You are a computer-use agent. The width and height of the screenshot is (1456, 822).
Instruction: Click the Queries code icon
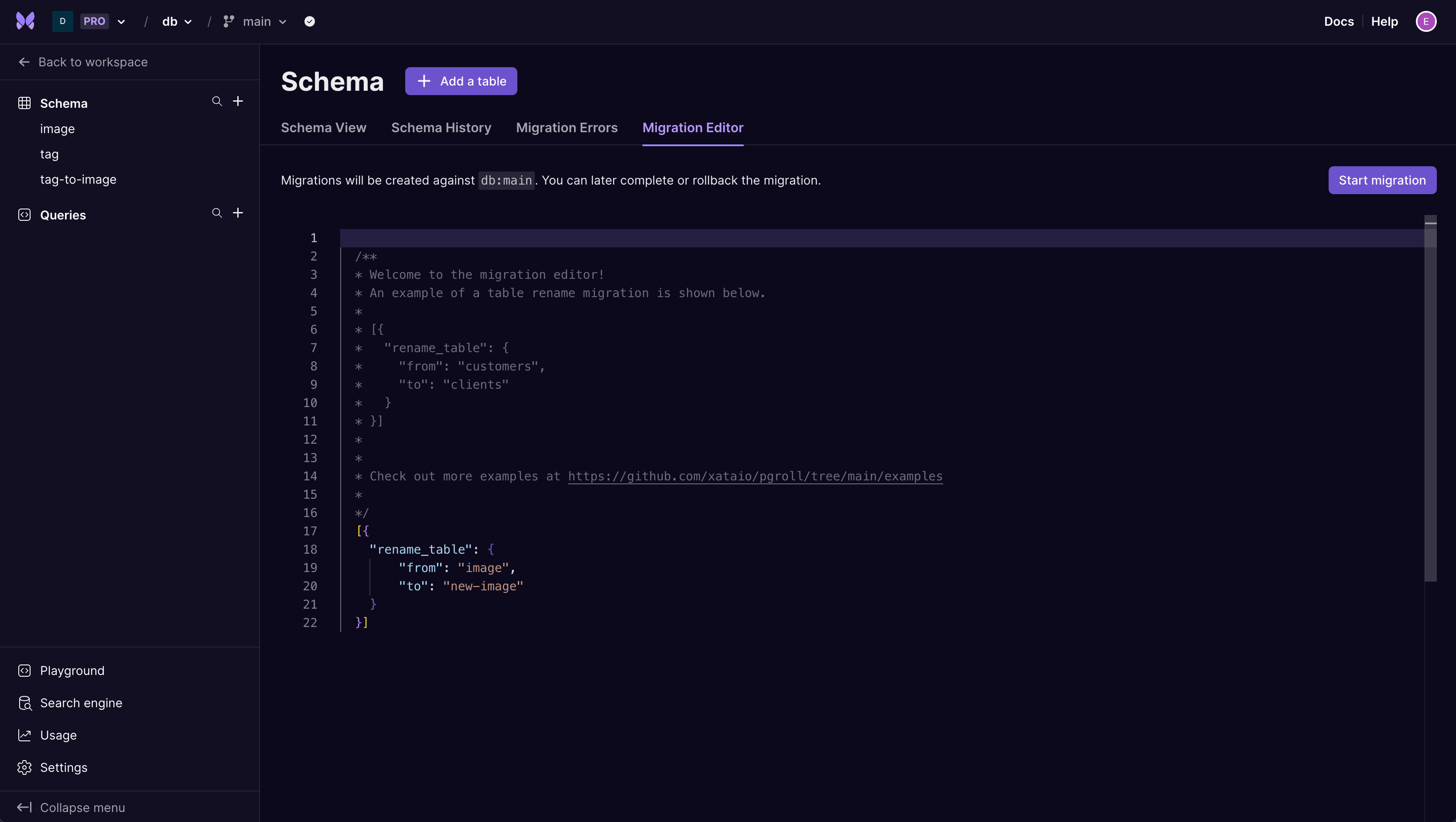(24, 215)
